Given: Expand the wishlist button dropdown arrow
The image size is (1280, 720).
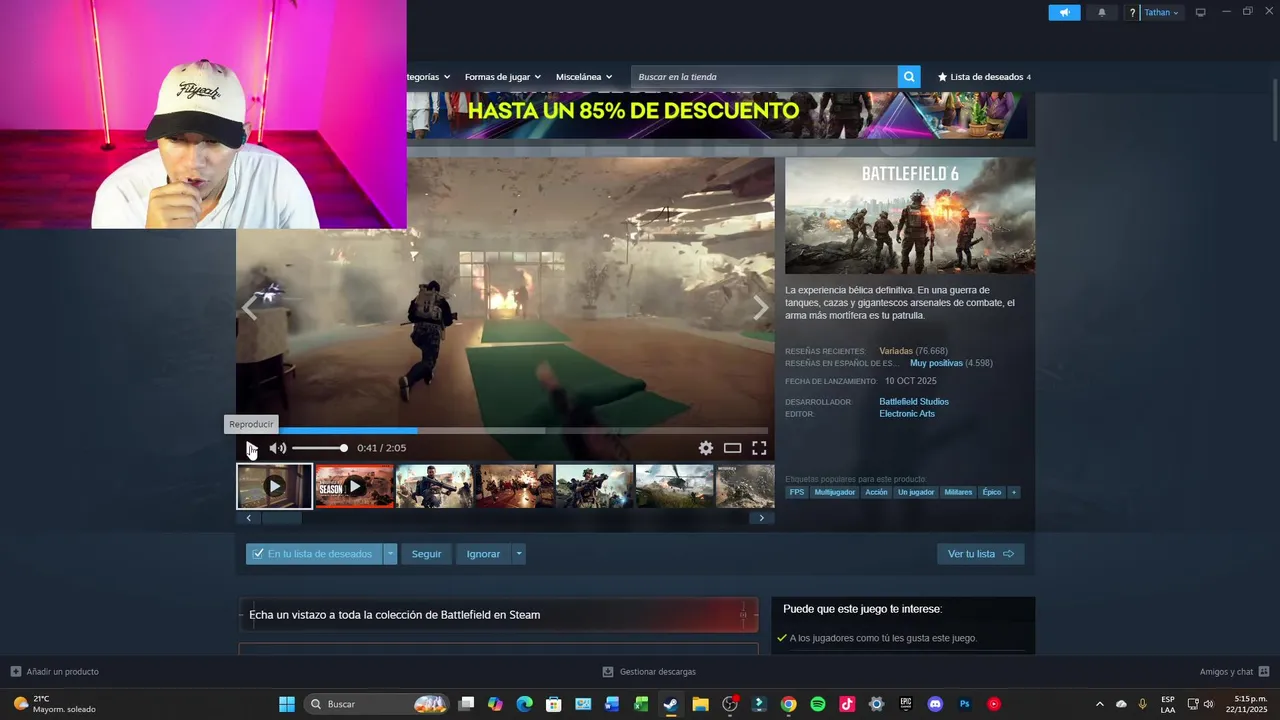Looking at the screenshot, I should click(390, 554).
